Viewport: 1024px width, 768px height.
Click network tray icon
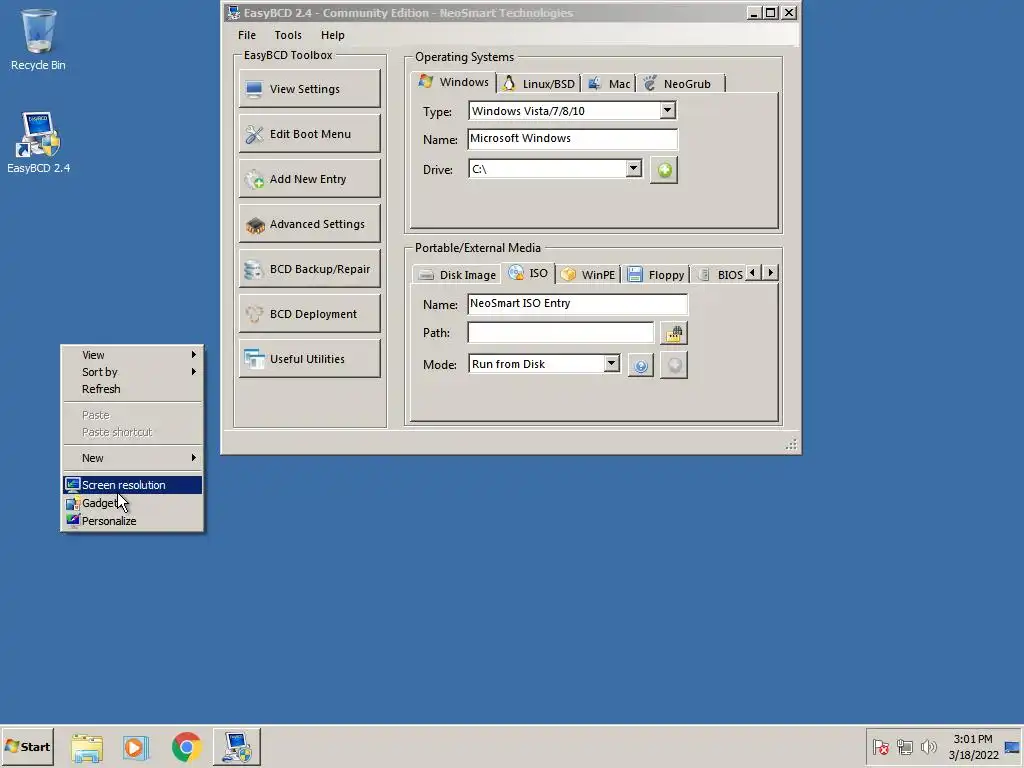[x=904, y=746]
